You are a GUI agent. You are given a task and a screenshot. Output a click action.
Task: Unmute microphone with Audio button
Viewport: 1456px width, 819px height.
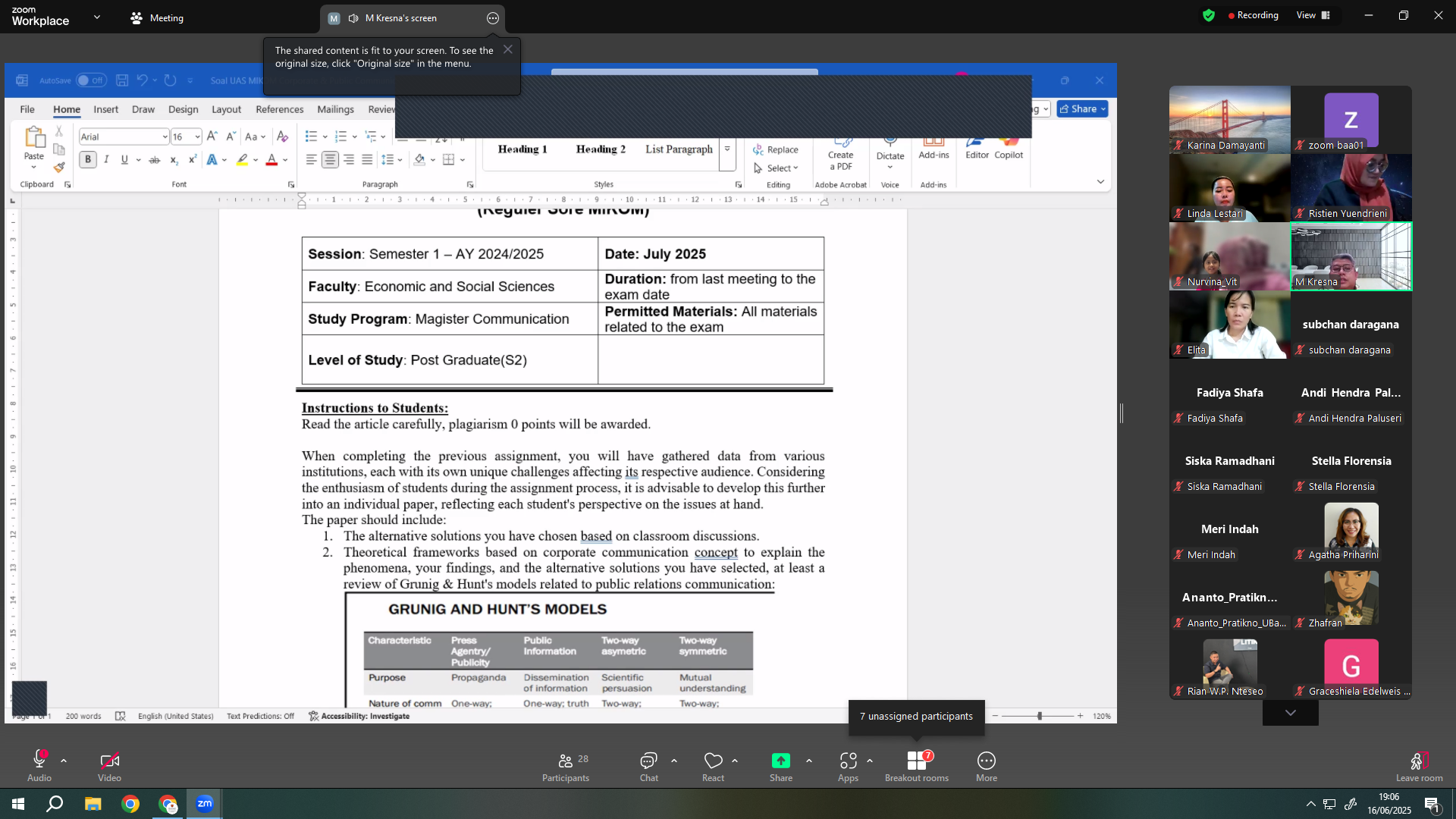[39, 767]
